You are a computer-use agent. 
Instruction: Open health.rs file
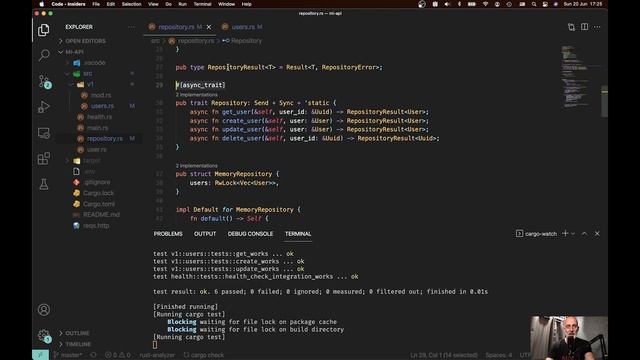pos(99,117)
